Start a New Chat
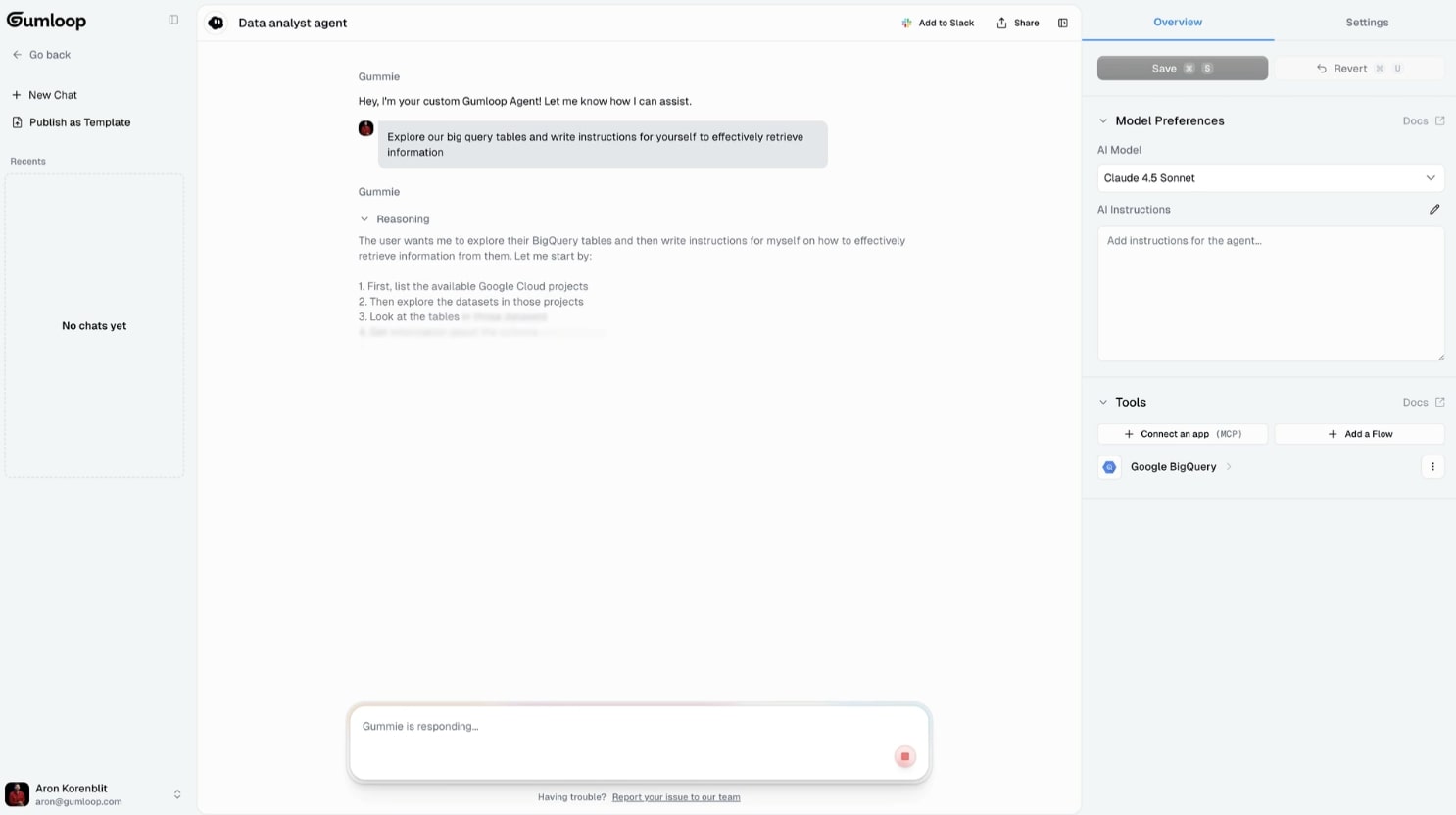Viewport: 1456px width, 815px height. point(44,95)
